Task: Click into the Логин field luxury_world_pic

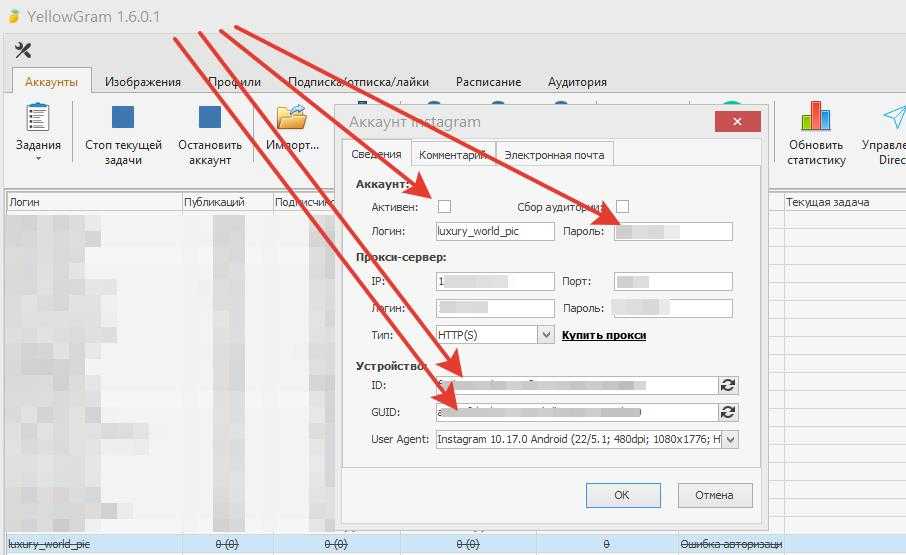Action: pyautogui.click(x=494, y=231)
